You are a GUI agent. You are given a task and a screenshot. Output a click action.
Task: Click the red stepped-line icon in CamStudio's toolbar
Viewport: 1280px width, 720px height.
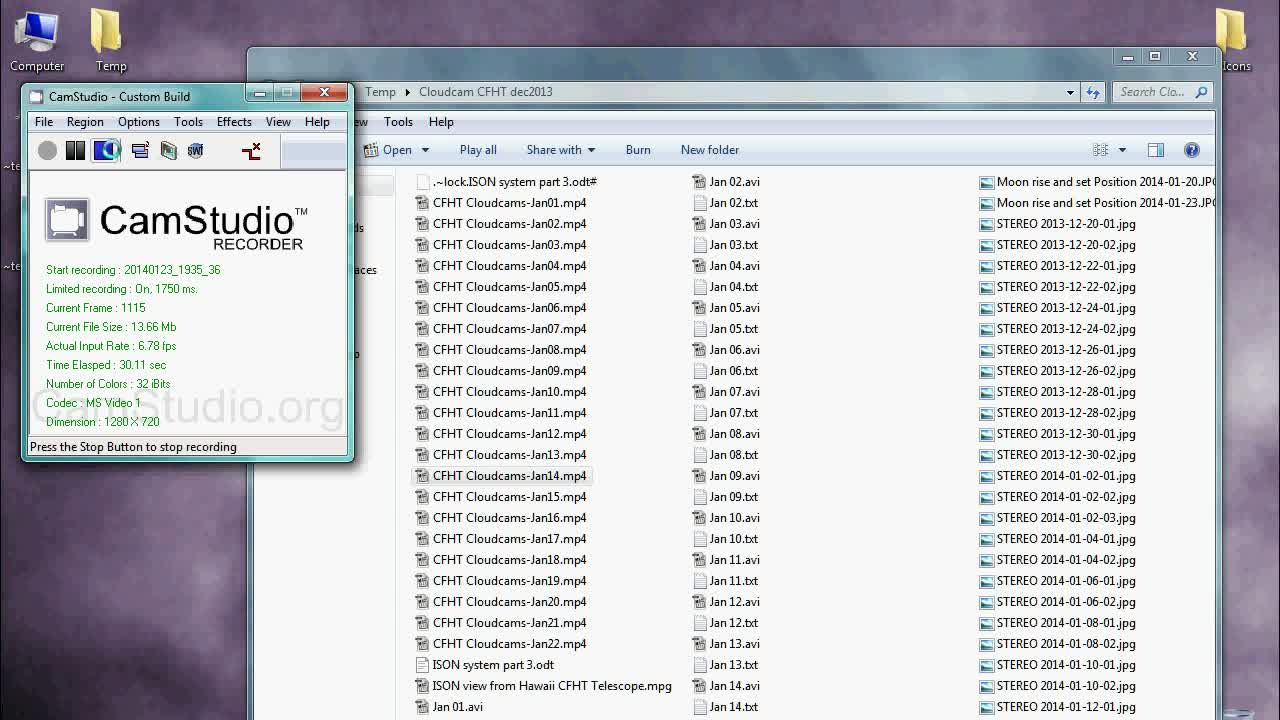pyautogui.click(x=251, y=150)
